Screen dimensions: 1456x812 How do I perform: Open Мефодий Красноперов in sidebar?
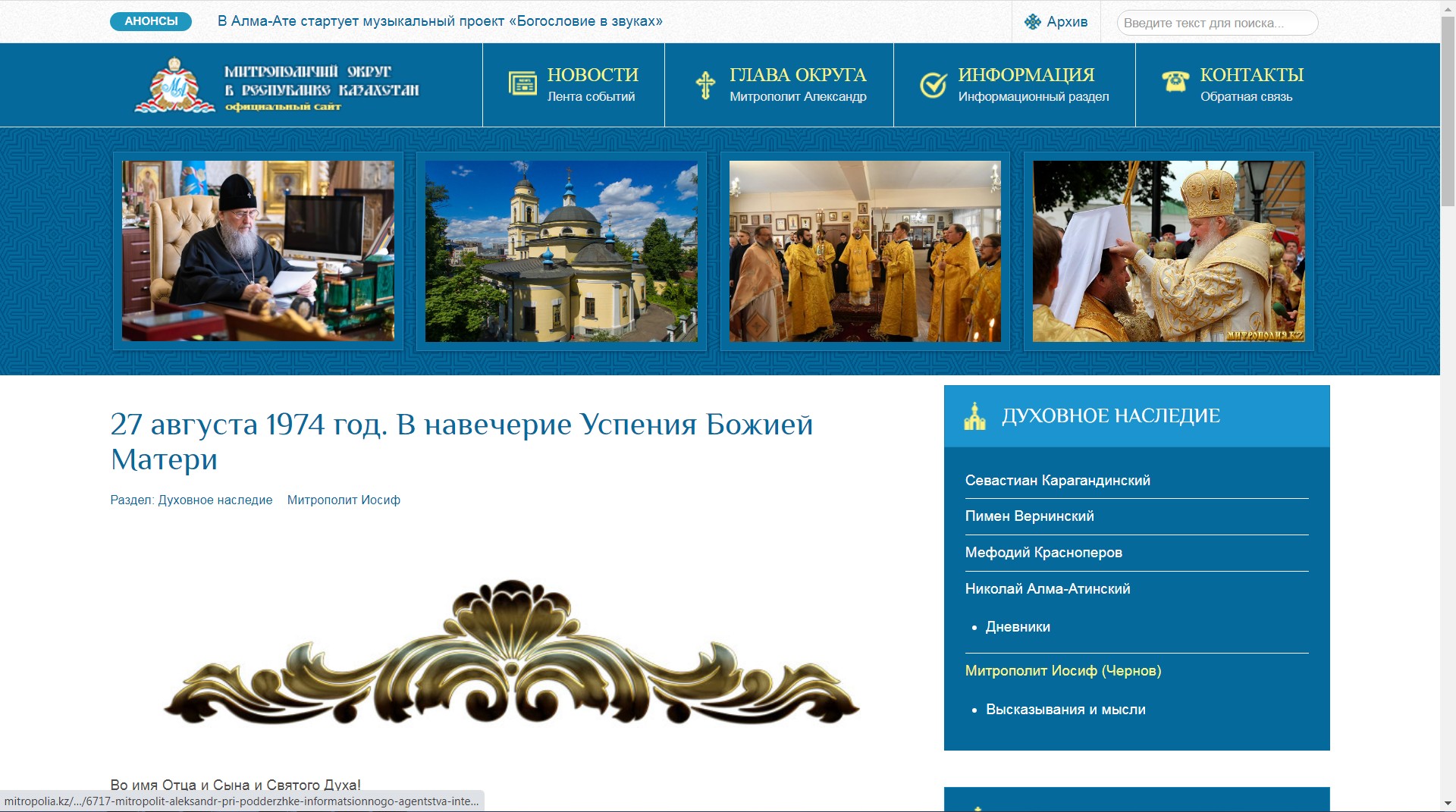point(1043,553)
